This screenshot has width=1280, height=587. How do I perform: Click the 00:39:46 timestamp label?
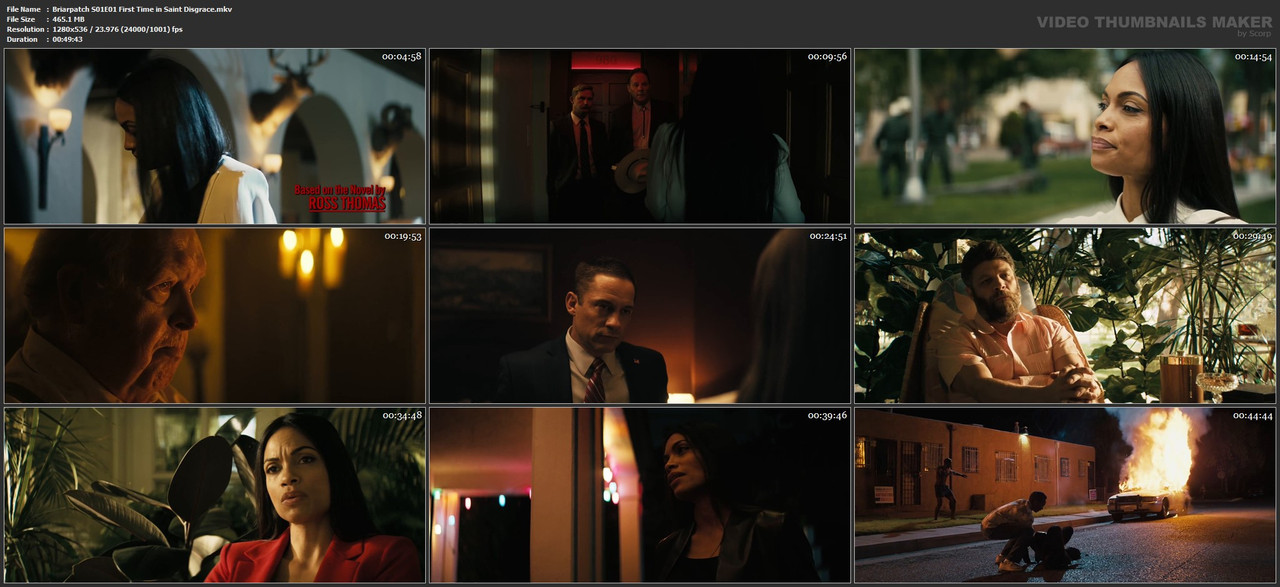(x=827, y=416)
